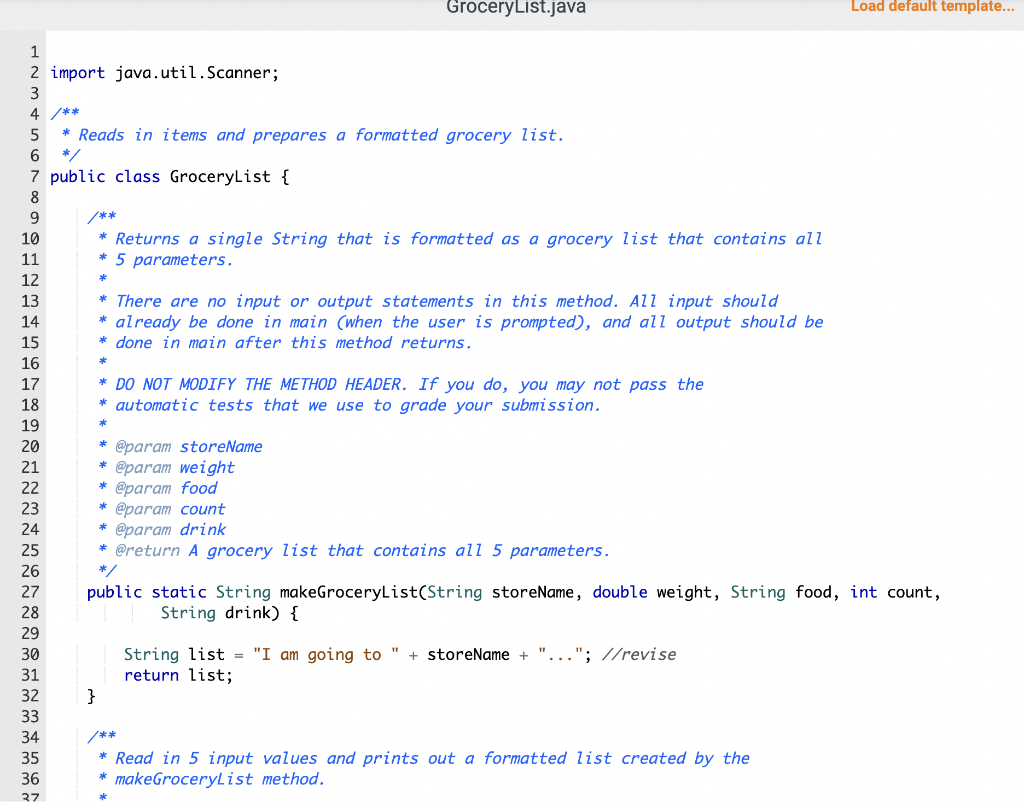Image resolution: width=1024 pixels, height=808 pixels.
Task: Click the return list statement
Action: [x=180, y=674]
